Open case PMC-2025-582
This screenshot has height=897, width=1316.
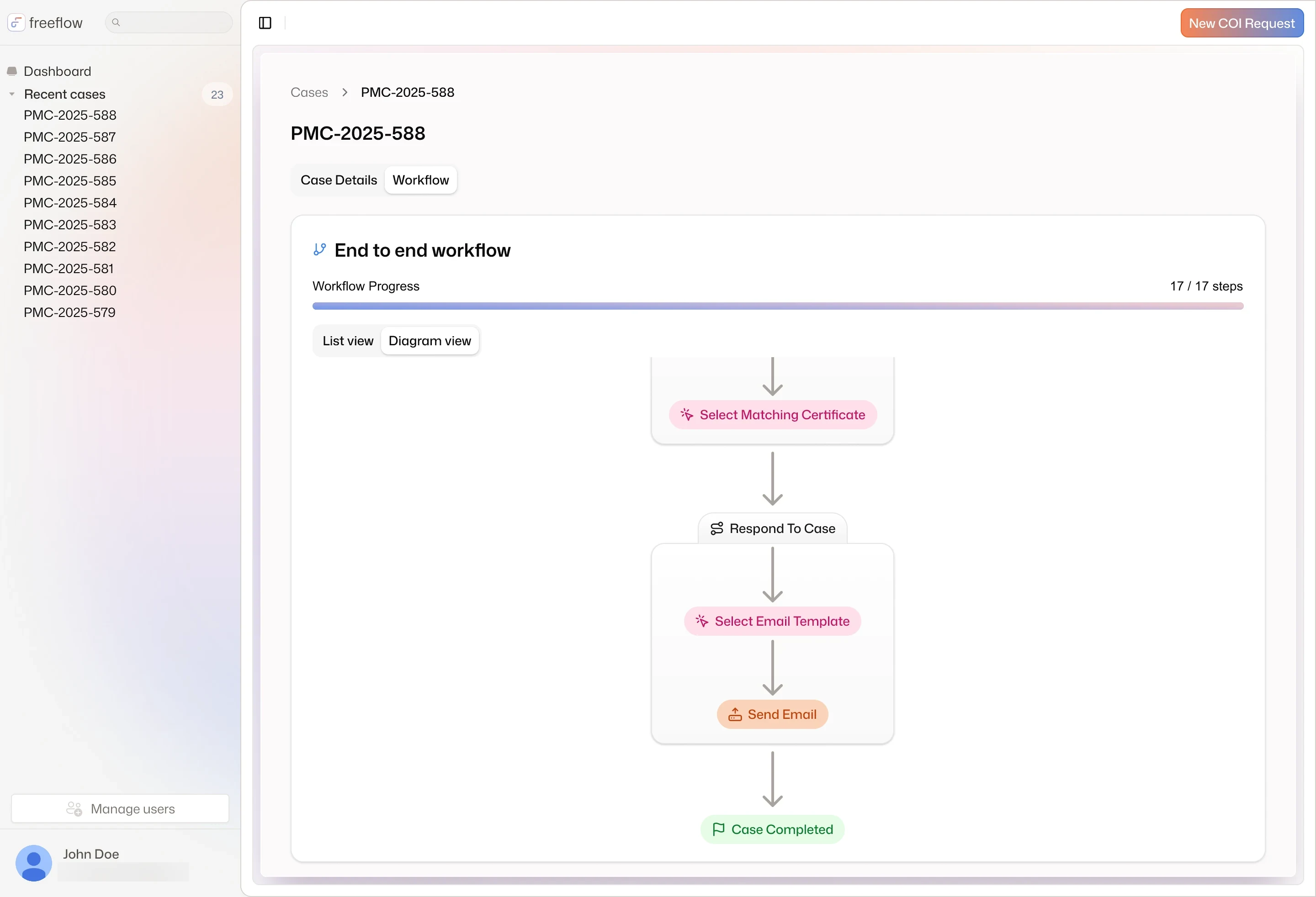click(69, 247)
